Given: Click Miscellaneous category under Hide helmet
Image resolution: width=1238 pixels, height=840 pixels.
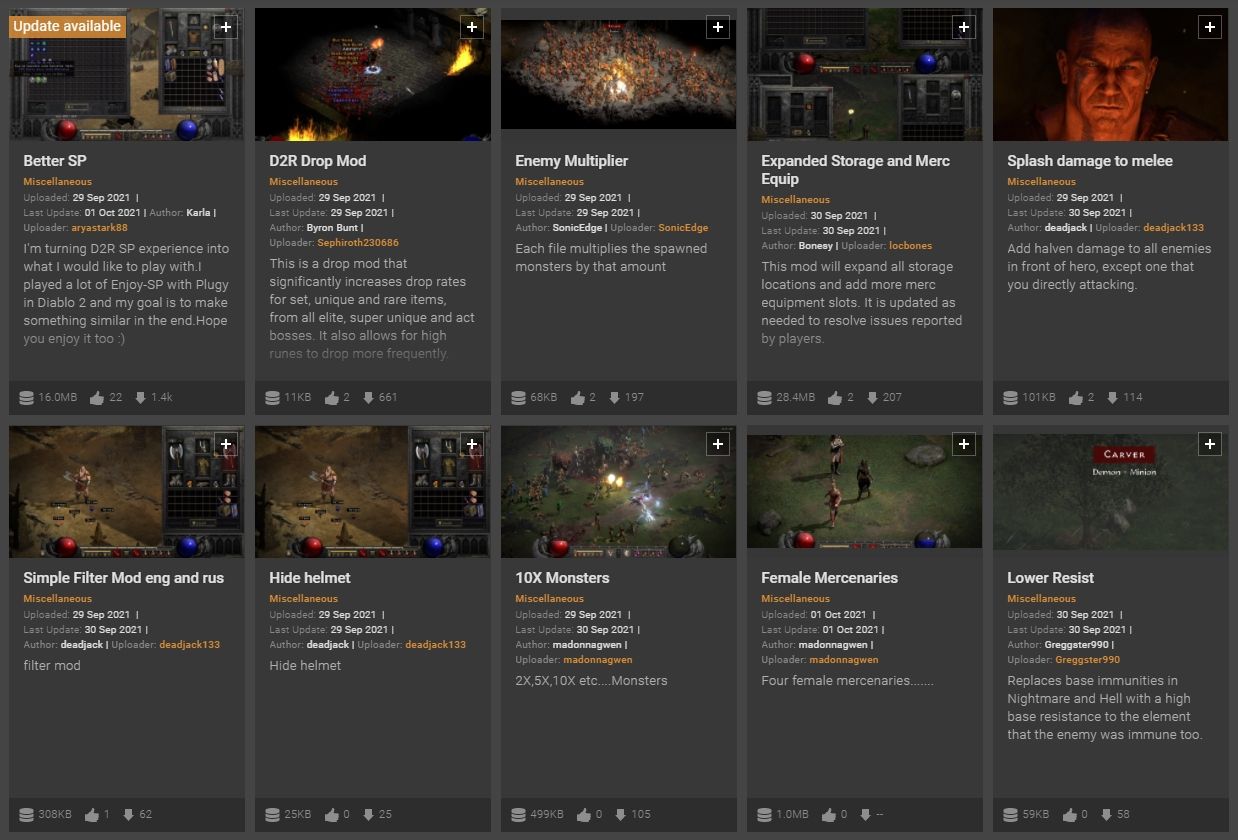Looking at the screenshot, I should click(x=304, y=599).
